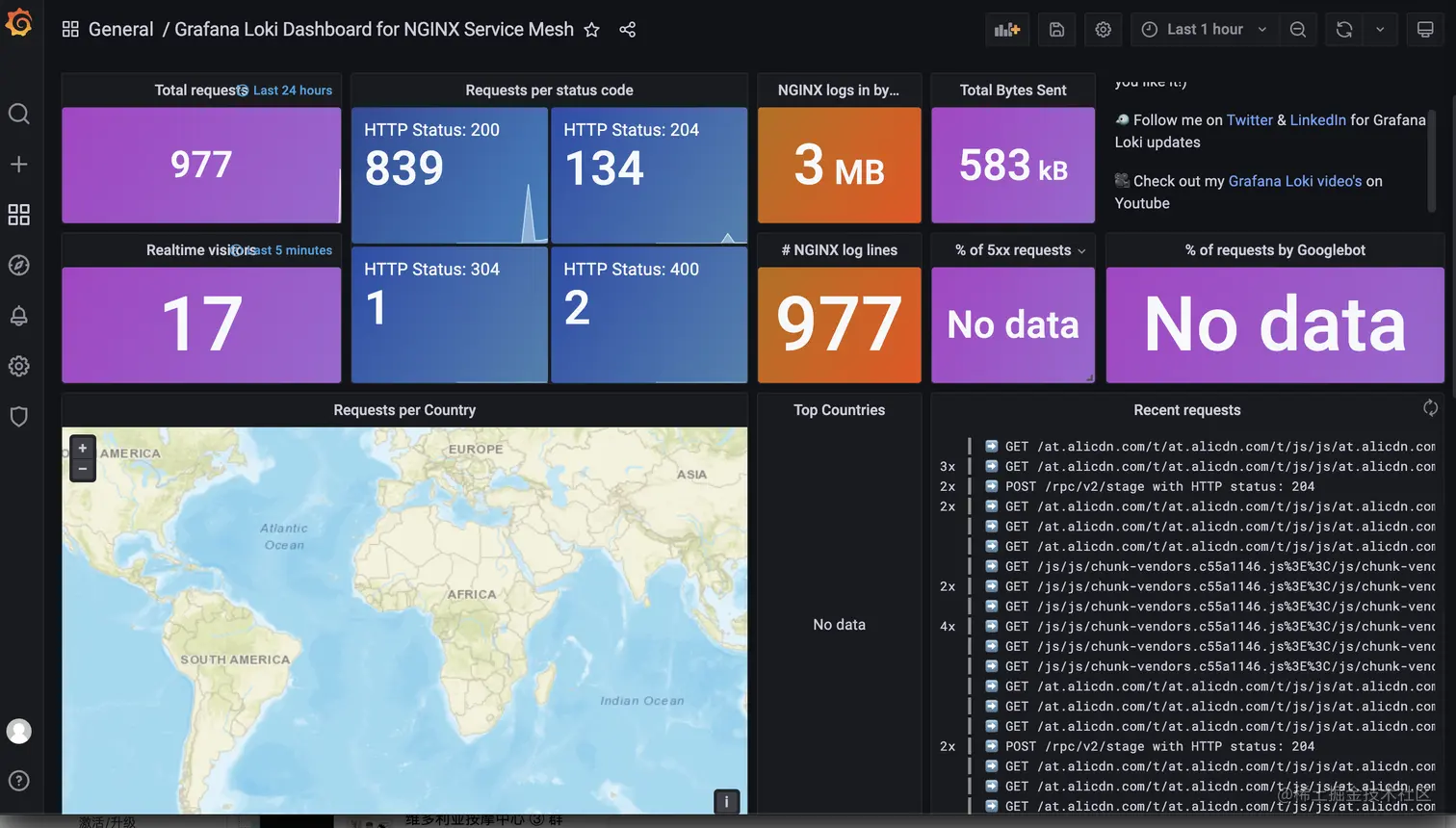Click the Realtime visitors value 17

tap(201, 324)
